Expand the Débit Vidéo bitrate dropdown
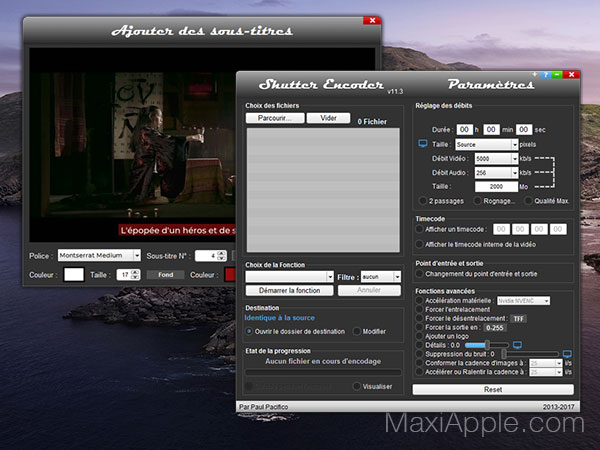 pyautogui.click(x=497, y=159)
